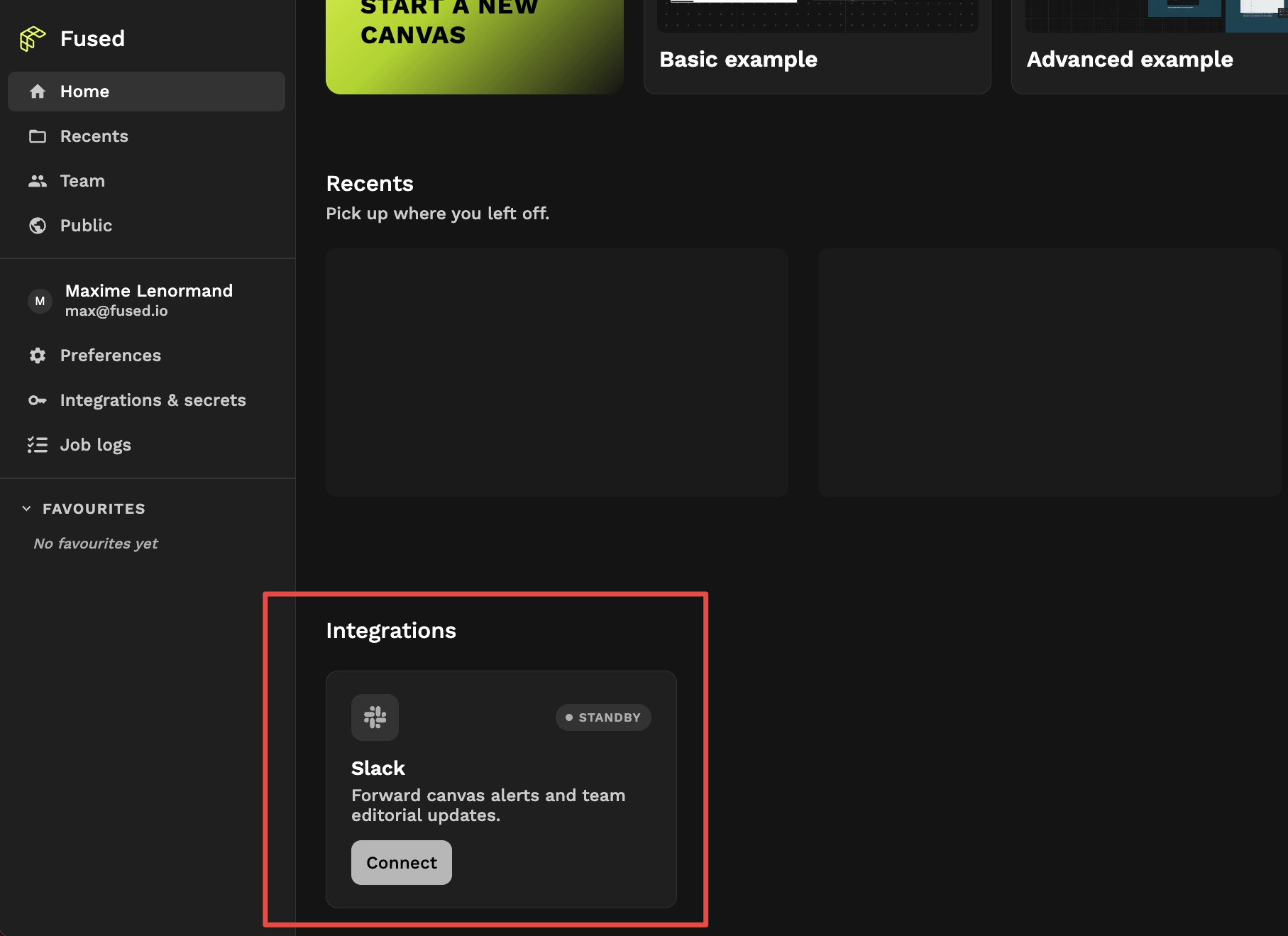1288x936 pixels.
Task: Click the Job logs checklist icon
Action: pos(38,445)
